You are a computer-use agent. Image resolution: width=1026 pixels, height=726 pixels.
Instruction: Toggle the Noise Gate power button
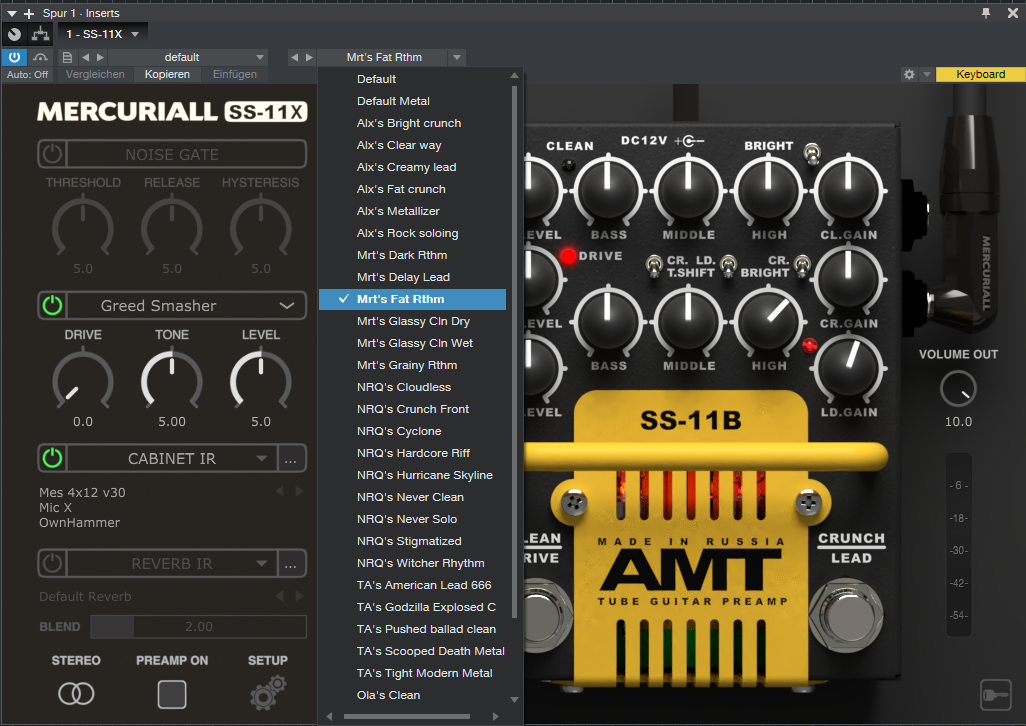click(x=53, y=154)
